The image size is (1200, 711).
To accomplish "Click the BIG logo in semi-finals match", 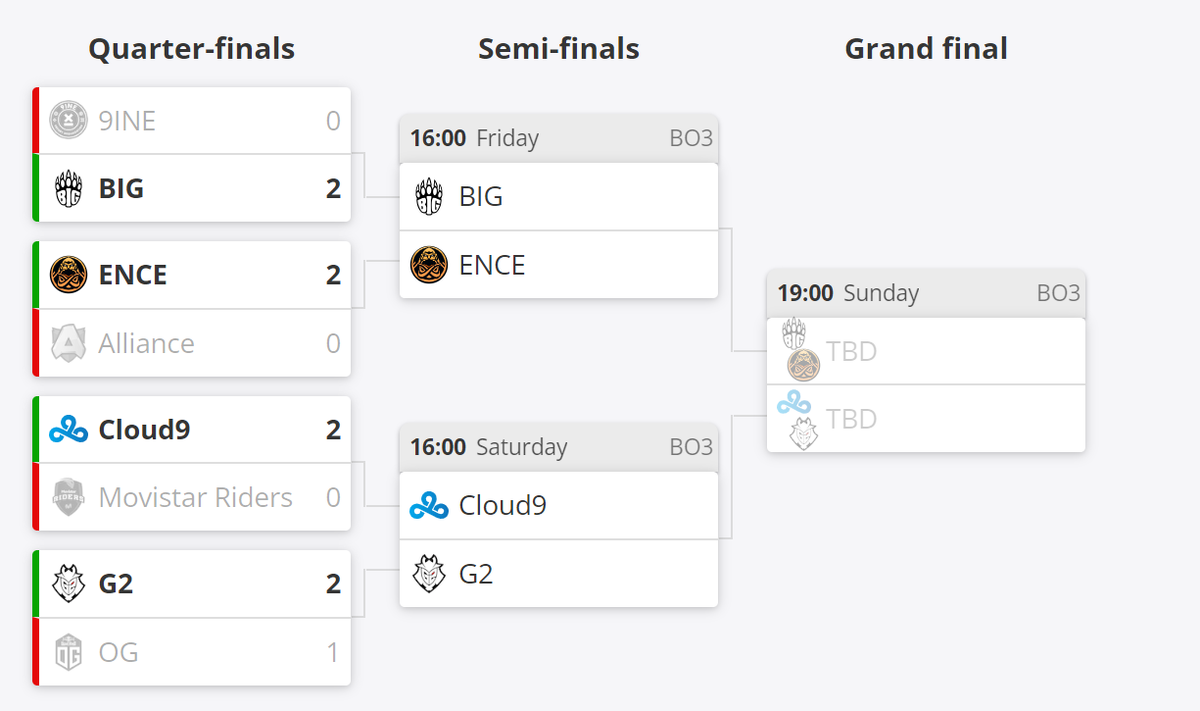I will tap(429, 197).
